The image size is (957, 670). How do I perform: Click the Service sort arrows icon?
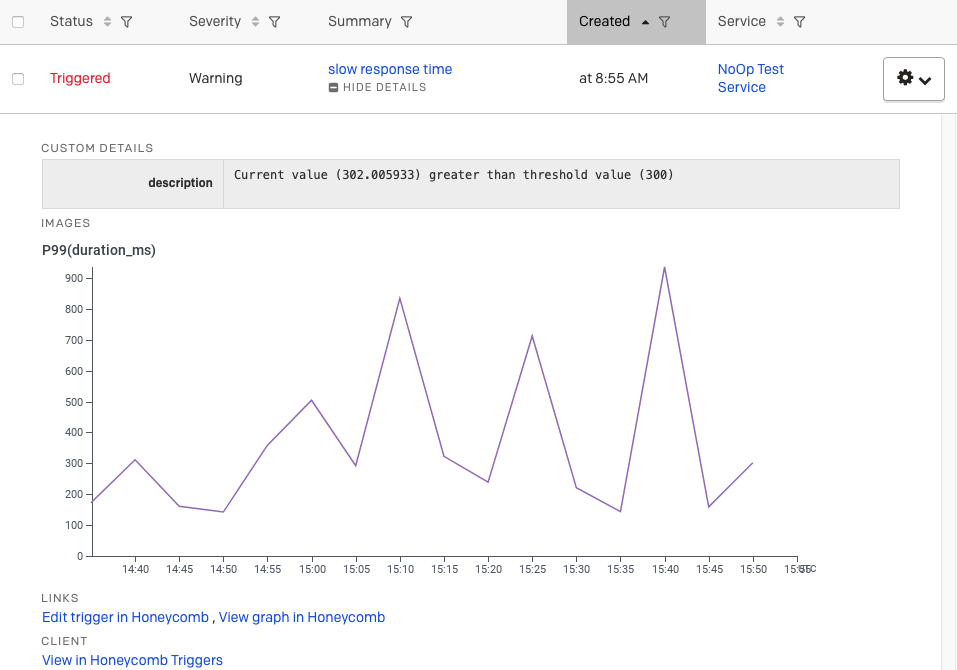pyautogui.click(x=779, y=20)
